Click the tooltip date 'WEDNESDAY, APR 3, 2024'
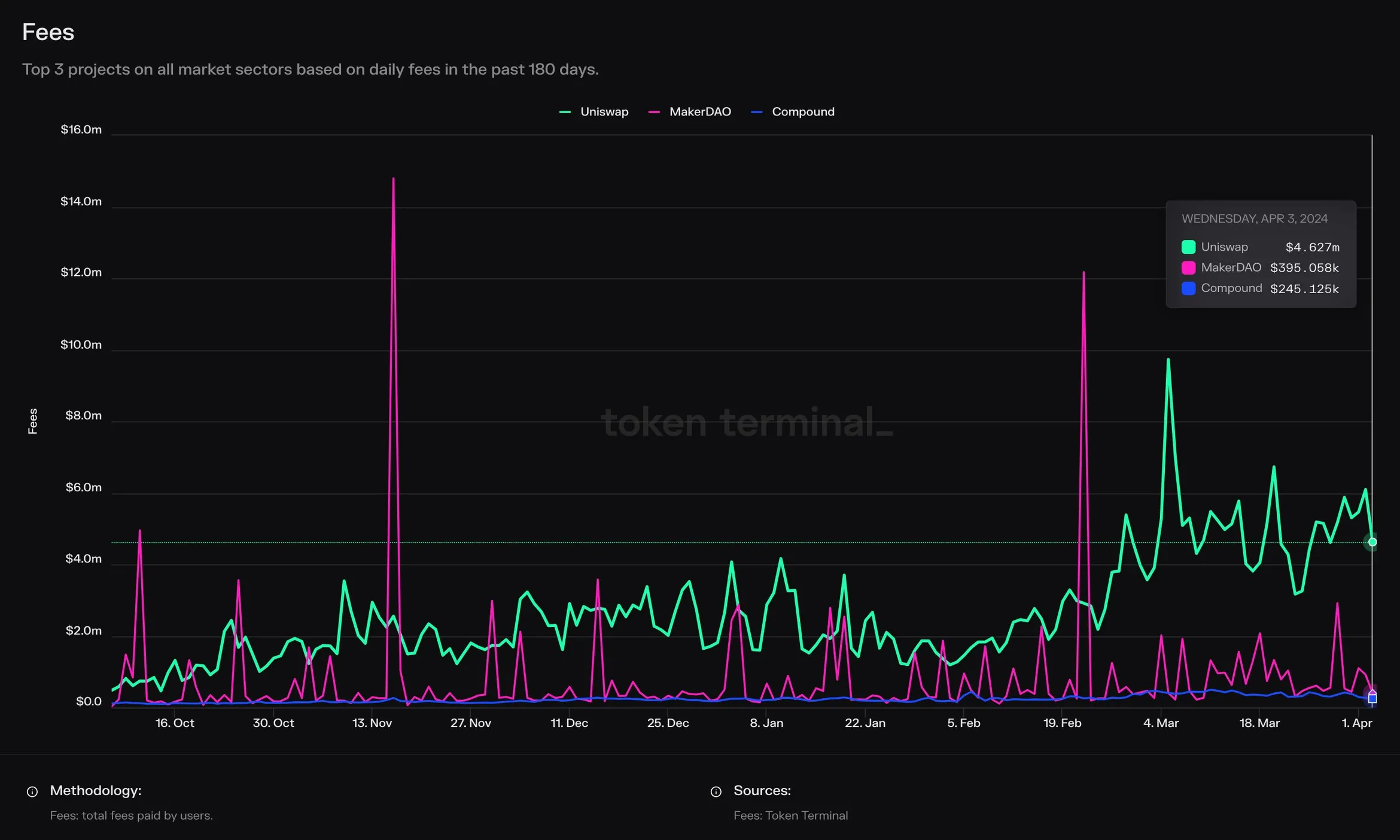 [1255, 219]
